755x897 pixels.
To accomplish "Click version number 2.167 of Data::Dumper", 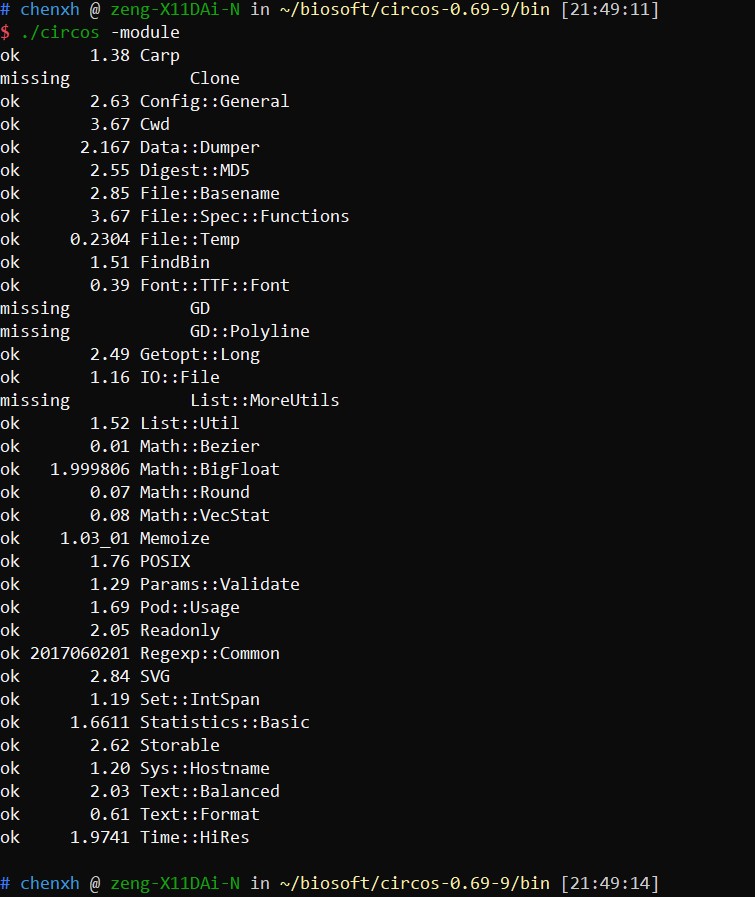I will 106,147.
